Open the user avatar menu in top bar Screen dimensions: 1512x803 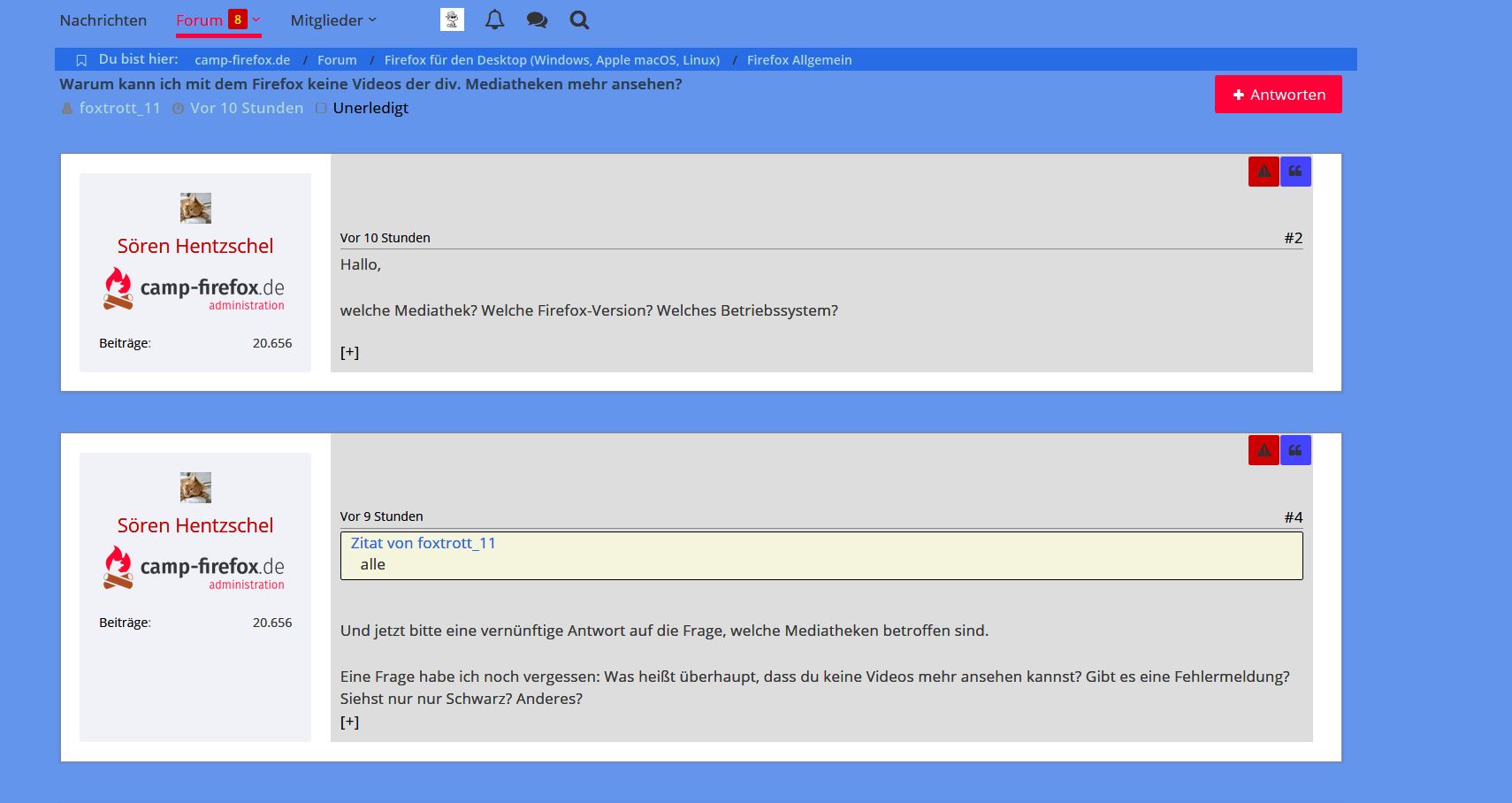point(452,19)
